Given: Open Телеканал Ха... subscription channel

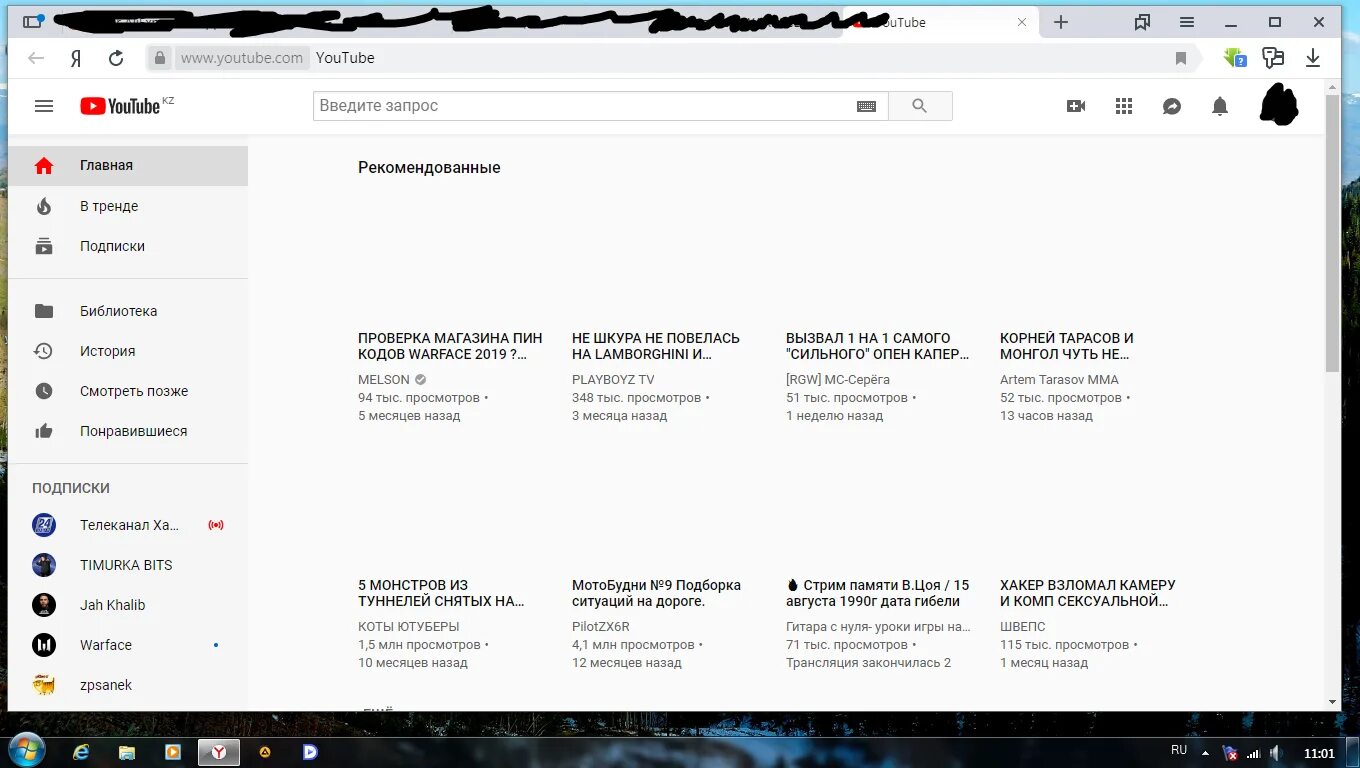Looking at the screenshot, I should click(x=128, y=525).
